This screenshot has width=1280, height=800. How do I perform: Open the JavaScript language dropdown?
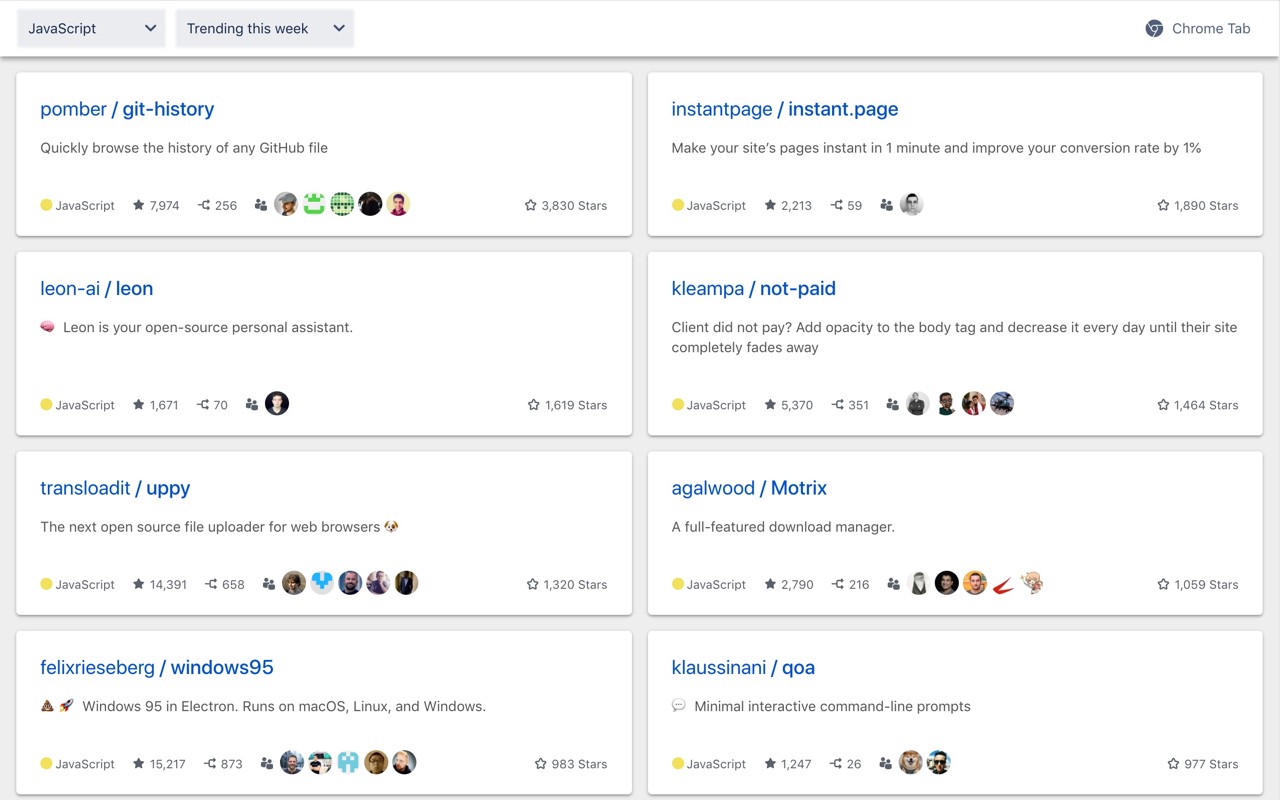(91, 28)
